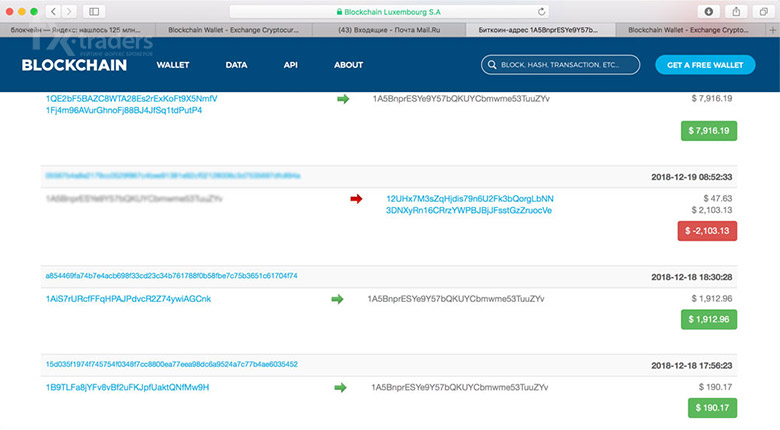The image size is (780, 430).
Task: Open the WALLET menu
Action: (x=173, y=65)
